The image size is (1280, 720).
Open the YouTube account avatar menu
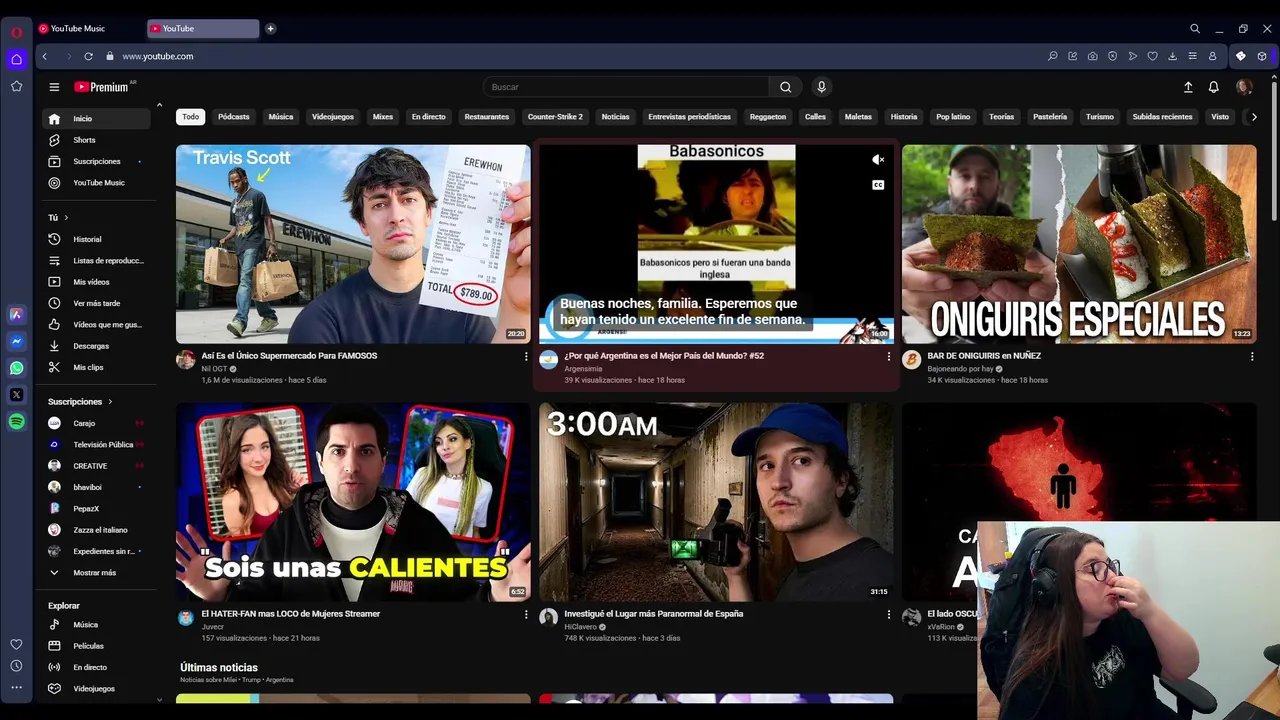click(x=1244, y=87)
